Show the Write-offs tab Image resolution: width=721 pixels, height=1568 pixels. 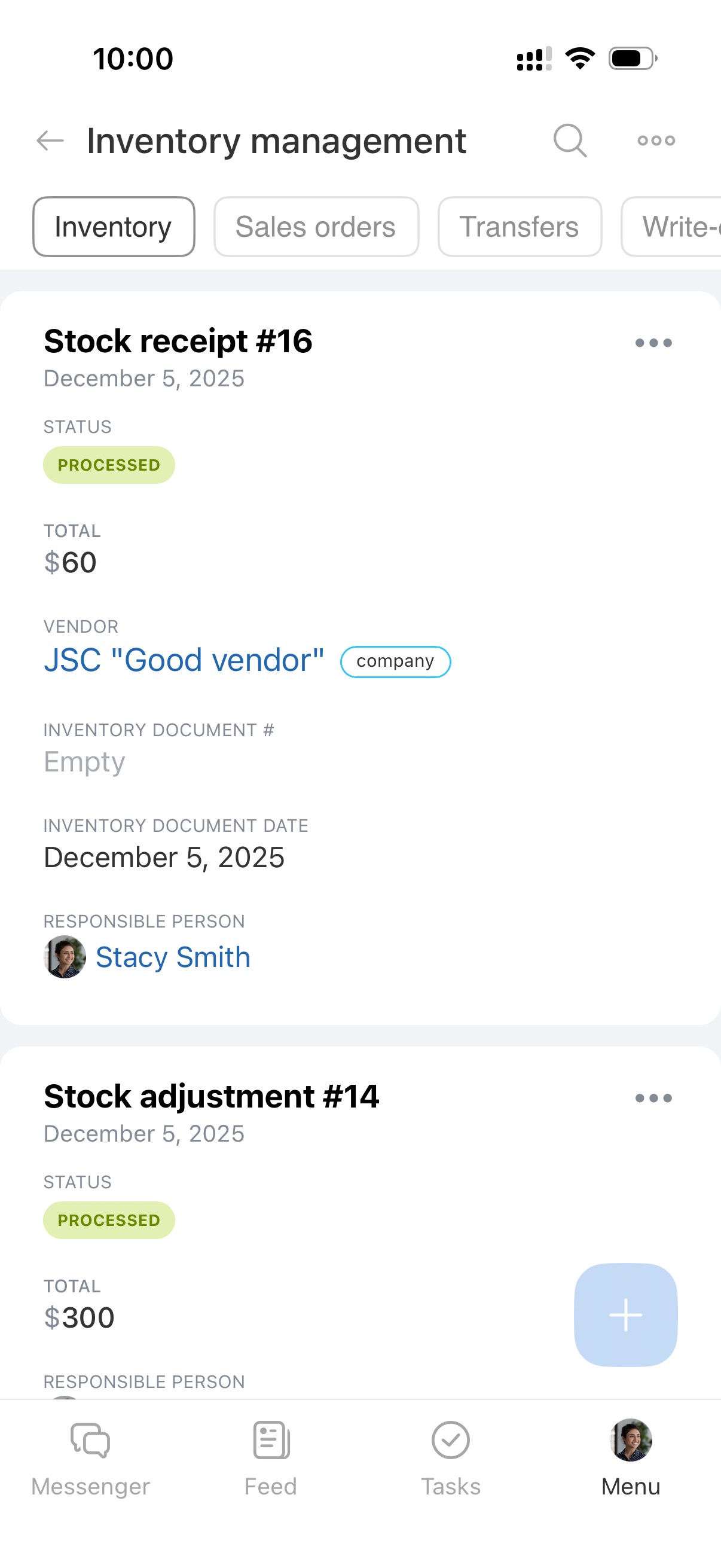tap(676, 227)
